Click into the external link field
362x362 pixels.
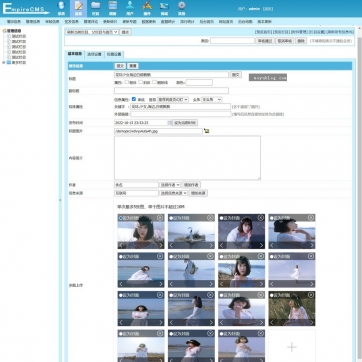pyautogui.click(x=180, y=114)
